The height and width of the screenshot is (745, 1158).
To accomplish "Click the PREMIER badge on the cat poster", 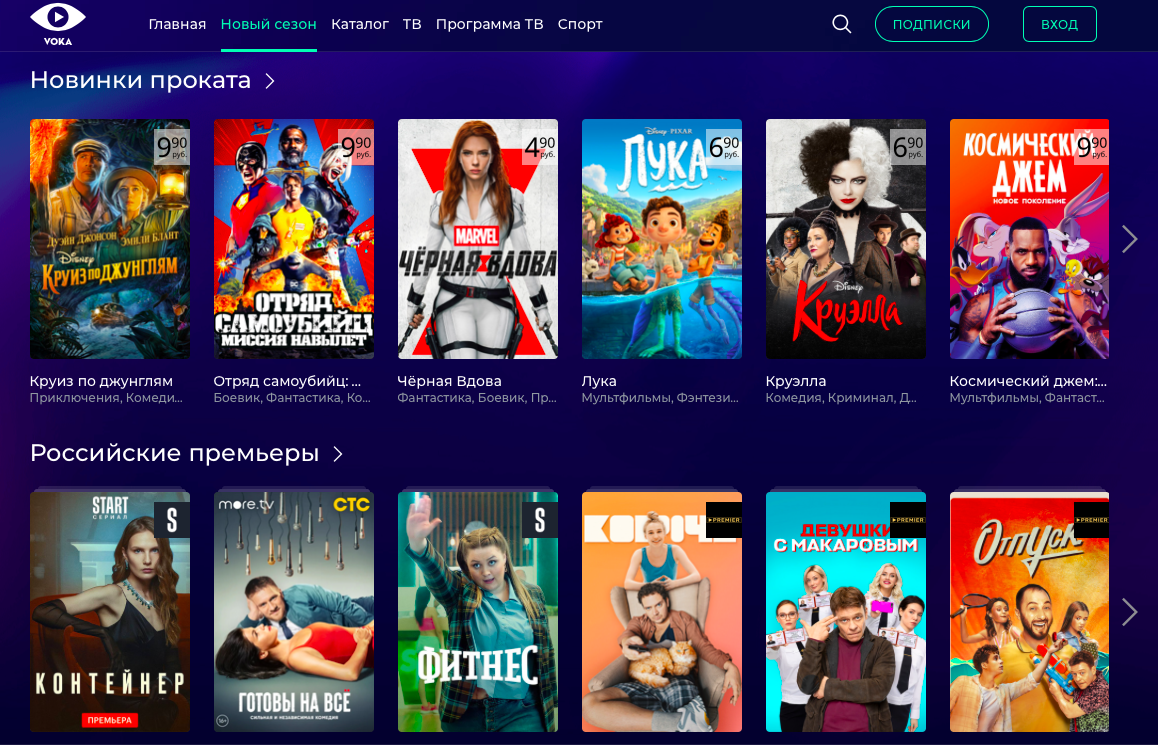I will (x=724, y=520).
